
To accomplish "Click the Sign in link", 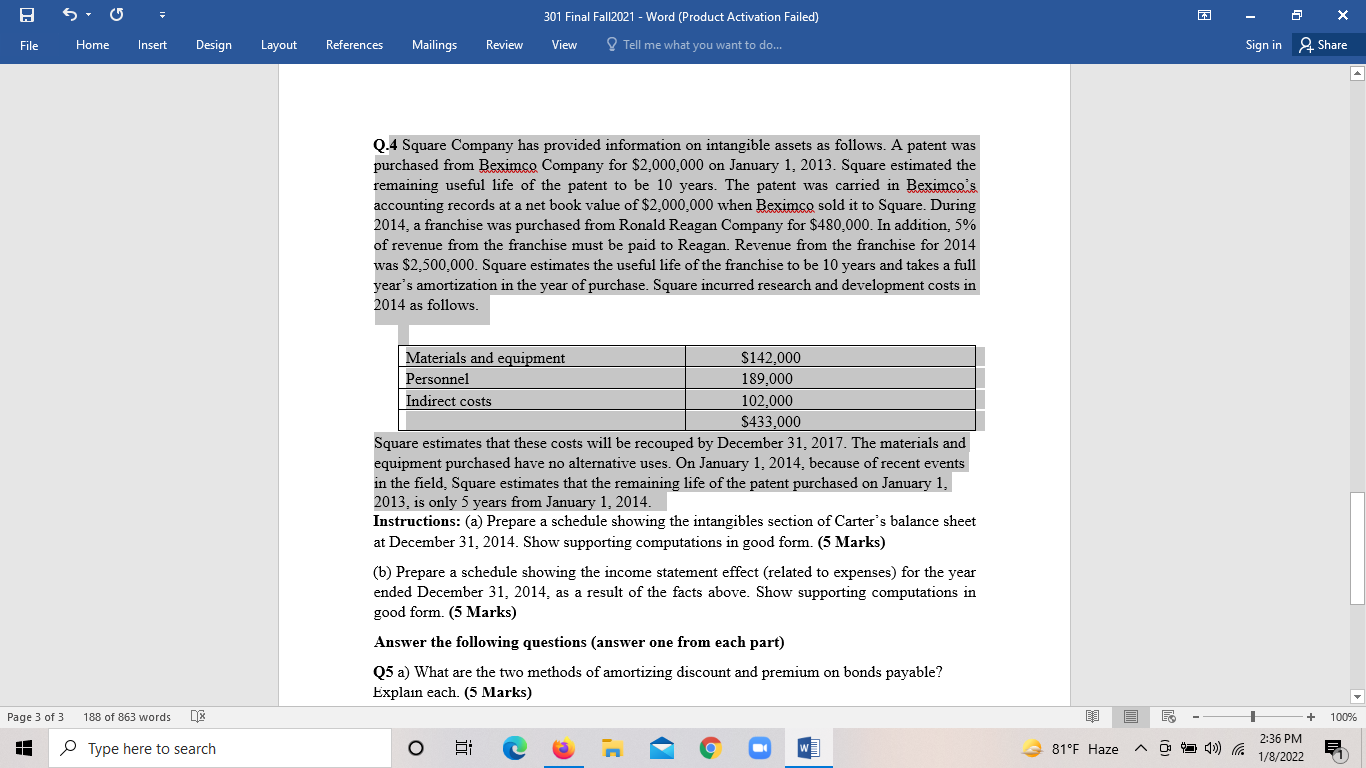I will 1263,45.
